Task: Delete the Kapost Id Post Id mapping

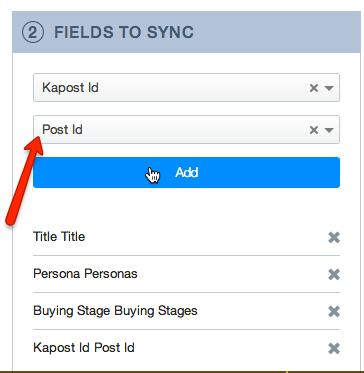Action: pyautogui.click(x=334, y=349)
